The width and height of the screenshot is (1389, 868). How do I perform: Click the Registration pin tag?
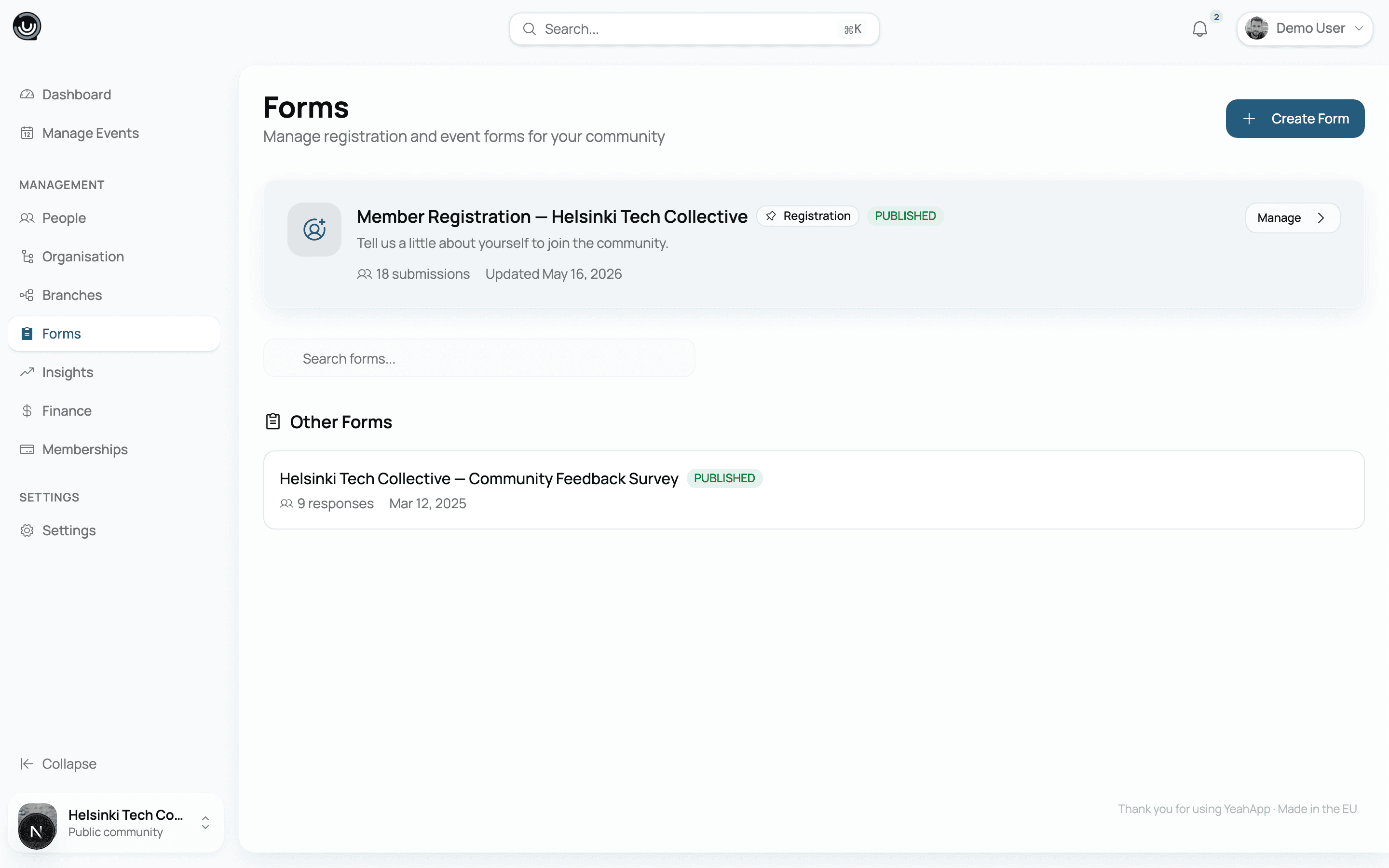click(807, 216)
